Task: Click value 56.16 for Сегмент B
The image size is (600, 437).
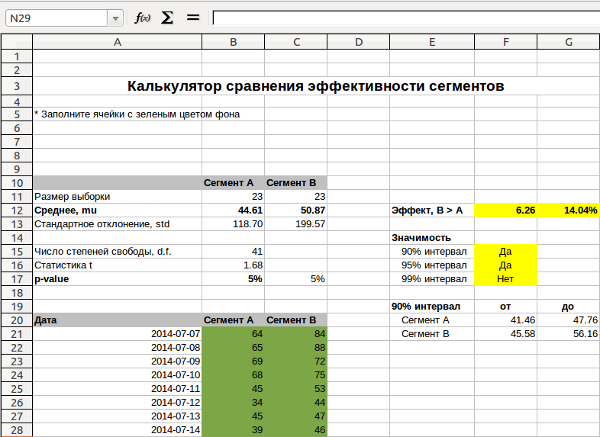Action: (x=585, y=334)
